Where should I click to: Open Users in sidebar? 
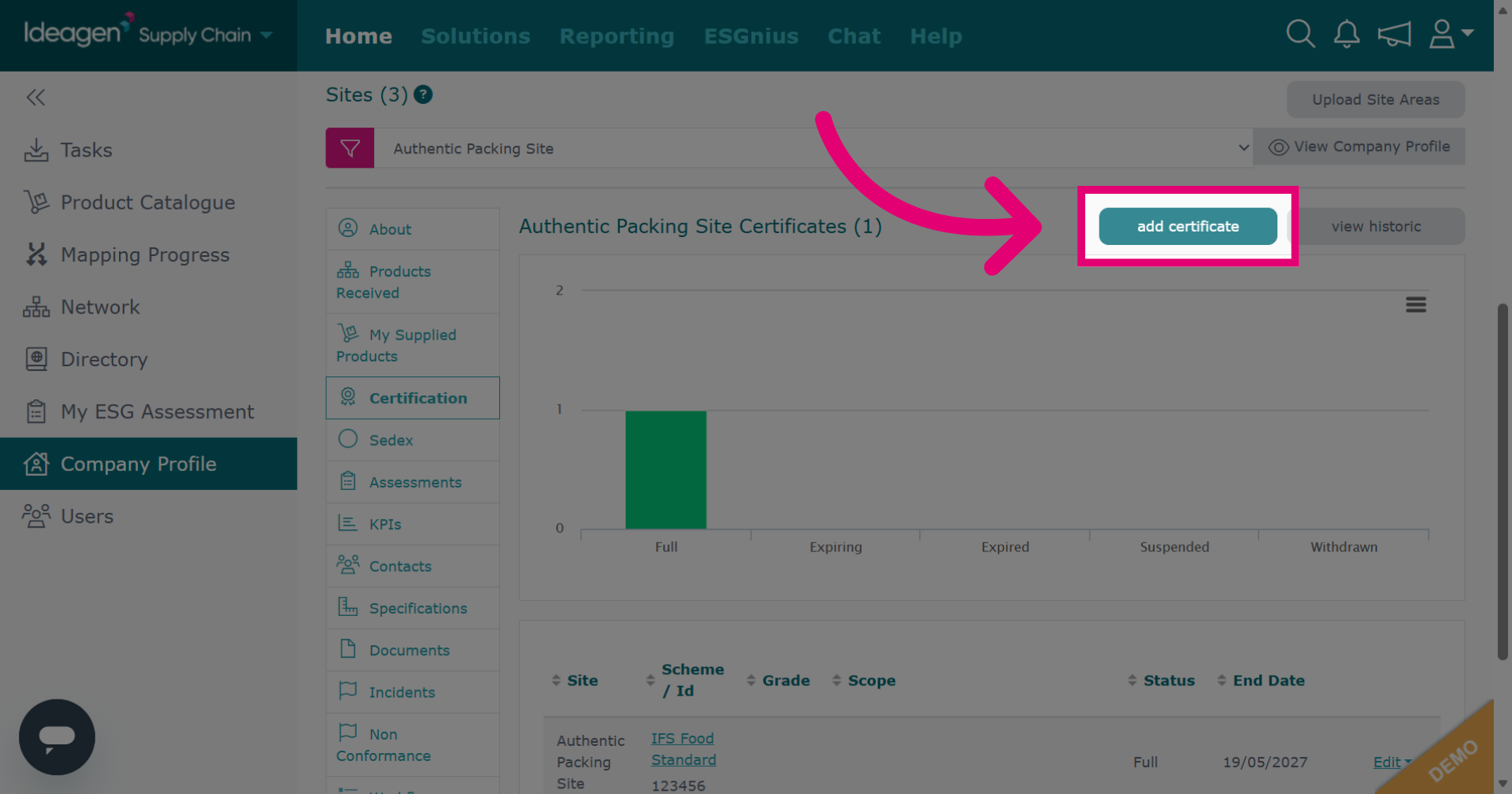coord(148,516)
